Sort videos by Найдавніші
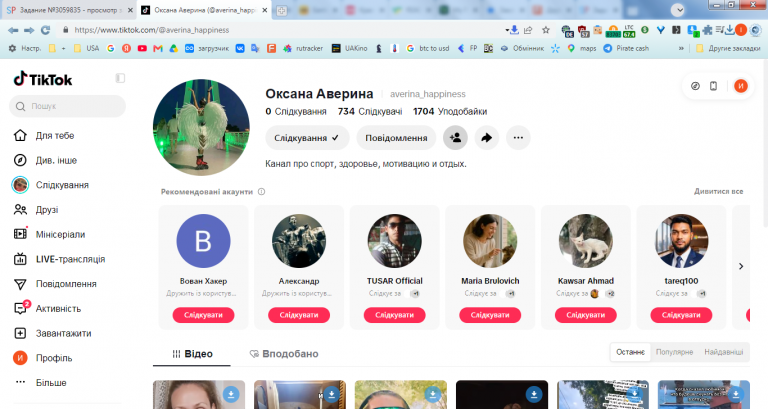The image size is (768, 409). 723,352
